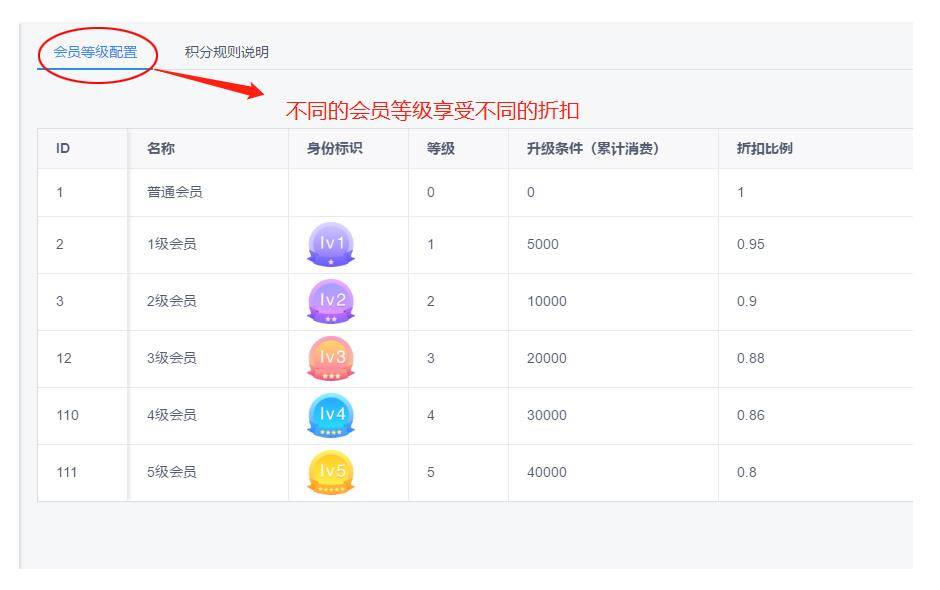Click ID cell 12 in 3级会员 row
Screen dimensions: 940x590
point(64,358)
